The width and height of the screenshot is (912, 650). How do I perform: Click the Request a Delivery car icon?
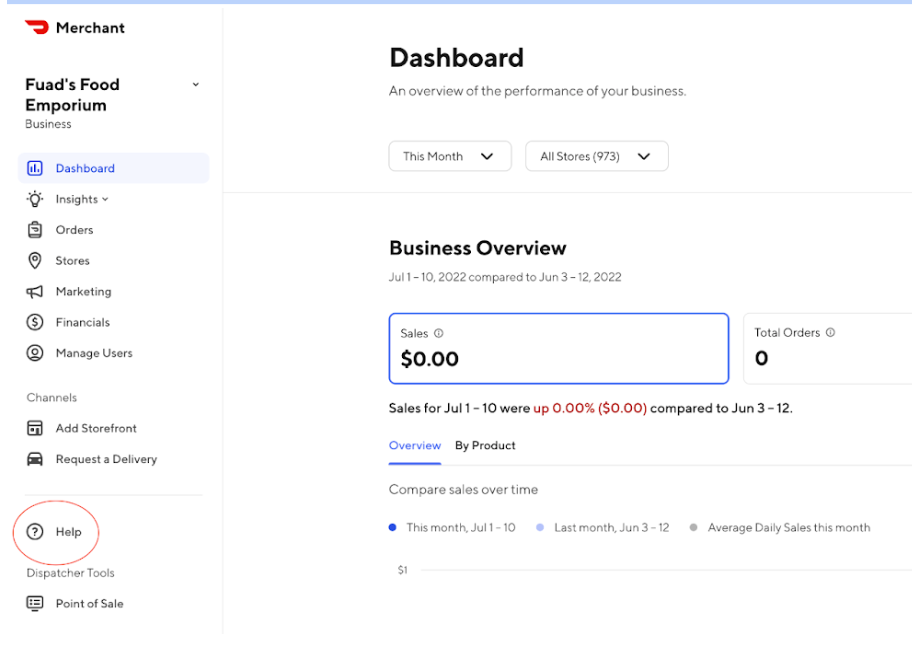[35, 460]
